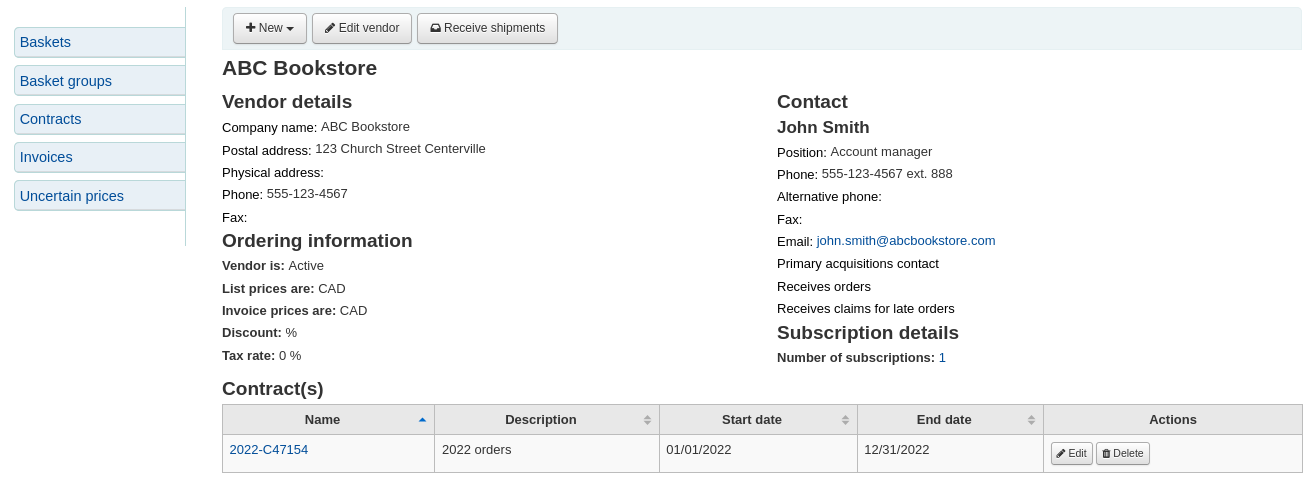Click the Actions column header

tap(1172, 420)
